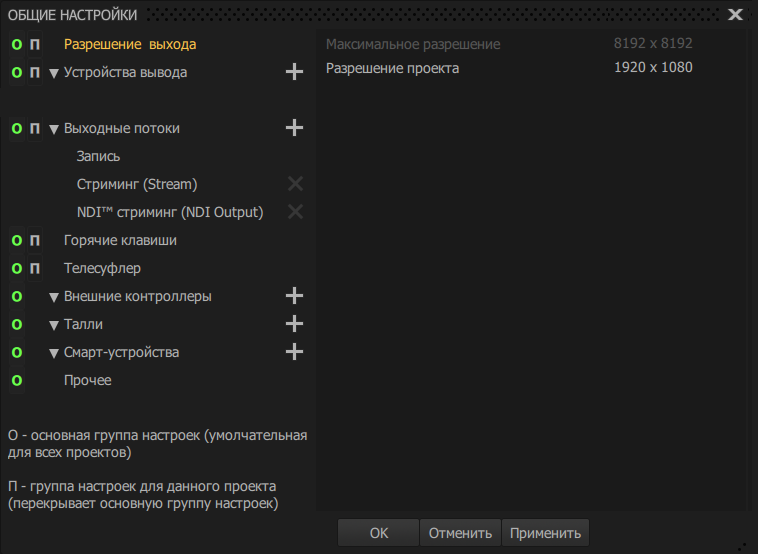
Task: Add a new output device with plus icon
Action: (294, 73)
